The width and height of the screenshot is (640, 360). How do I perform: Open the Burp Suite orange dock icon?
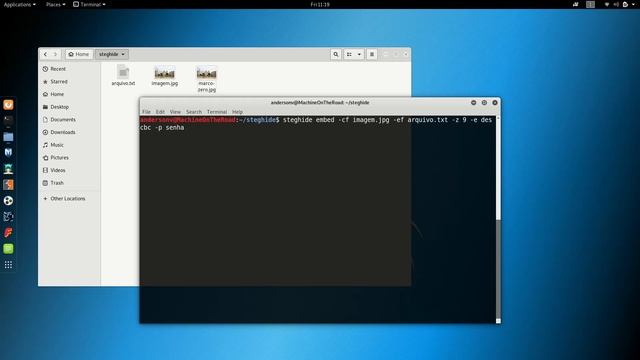[8, 184]
